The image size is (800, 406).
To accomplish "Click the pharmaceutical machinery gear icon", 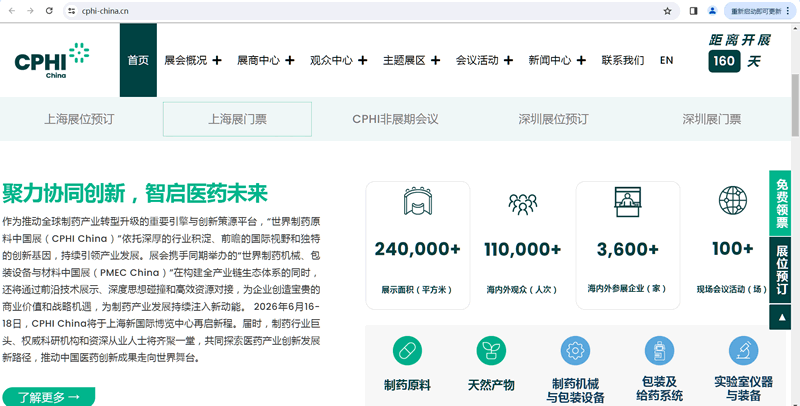I will pyautogui.click(x=574, y=350).
